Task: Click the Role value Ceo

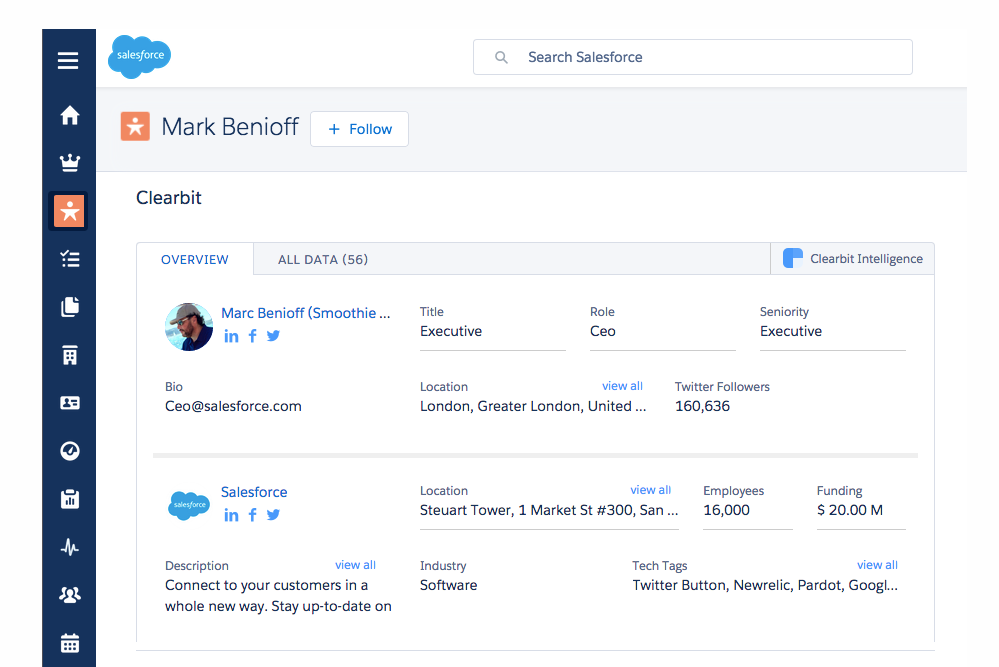Action: coord(603,331)
